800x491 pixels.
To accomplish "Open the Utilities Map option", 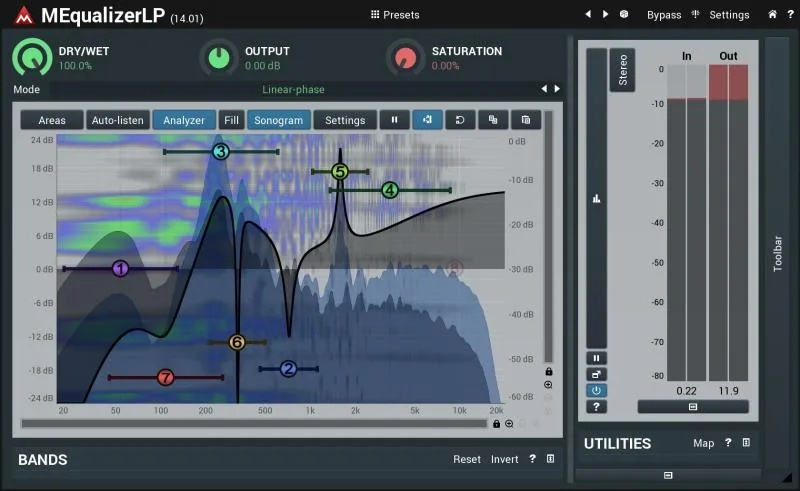I will [x=703, y=444].
